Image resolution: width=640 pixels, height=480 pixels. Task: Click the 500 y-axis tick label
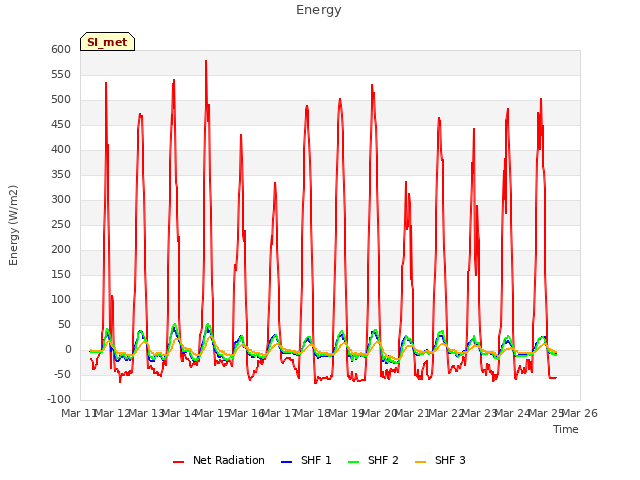pos(61,100)
